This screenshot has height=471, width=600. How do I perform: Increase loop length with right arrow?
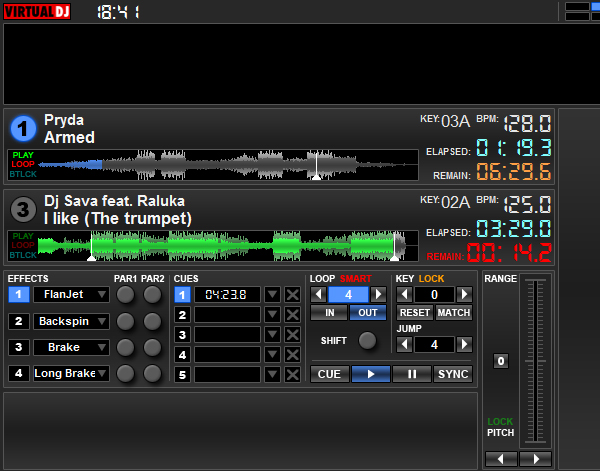(x=378, y=294)
